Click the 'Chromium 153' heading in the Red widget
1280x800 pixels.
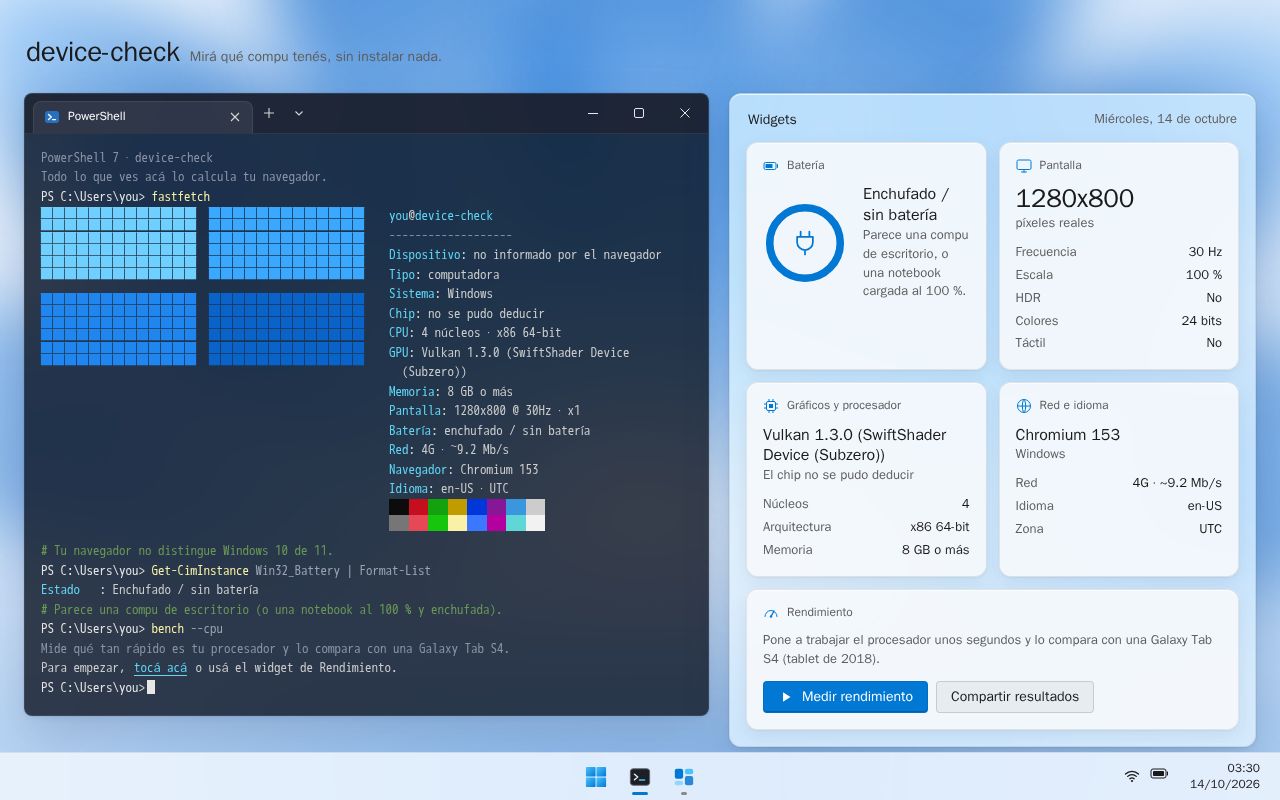[x=1067, y=435]
